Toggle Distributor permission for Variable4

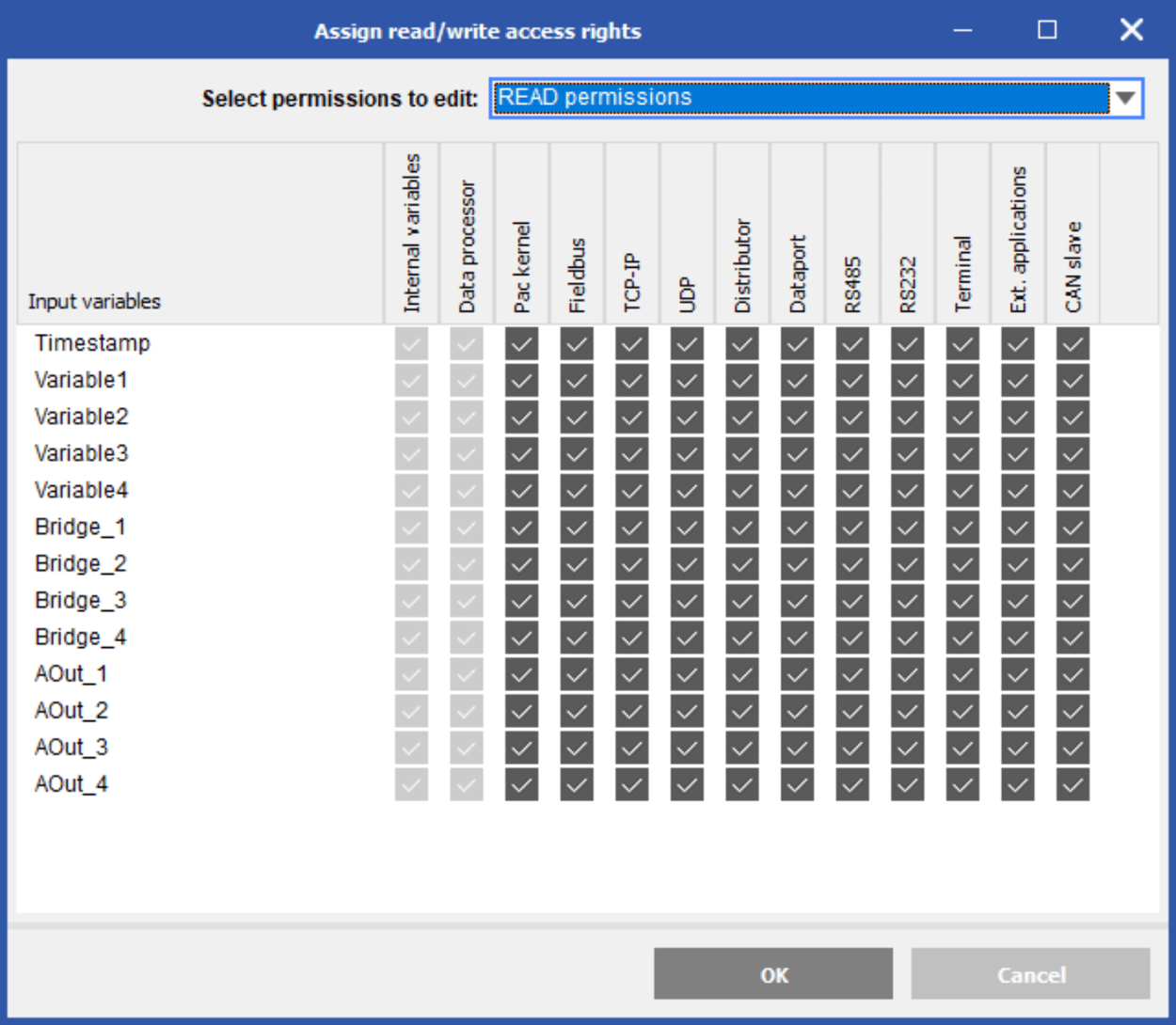(x=742, y=490)
